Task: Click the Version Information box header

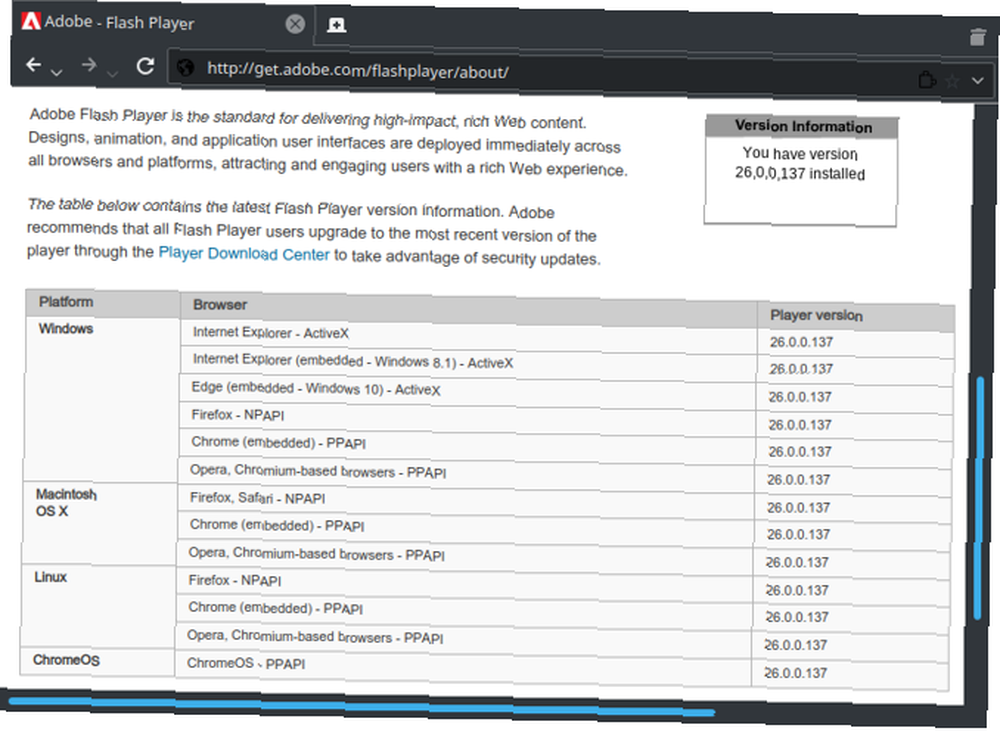Action: [x=802, y=126]
